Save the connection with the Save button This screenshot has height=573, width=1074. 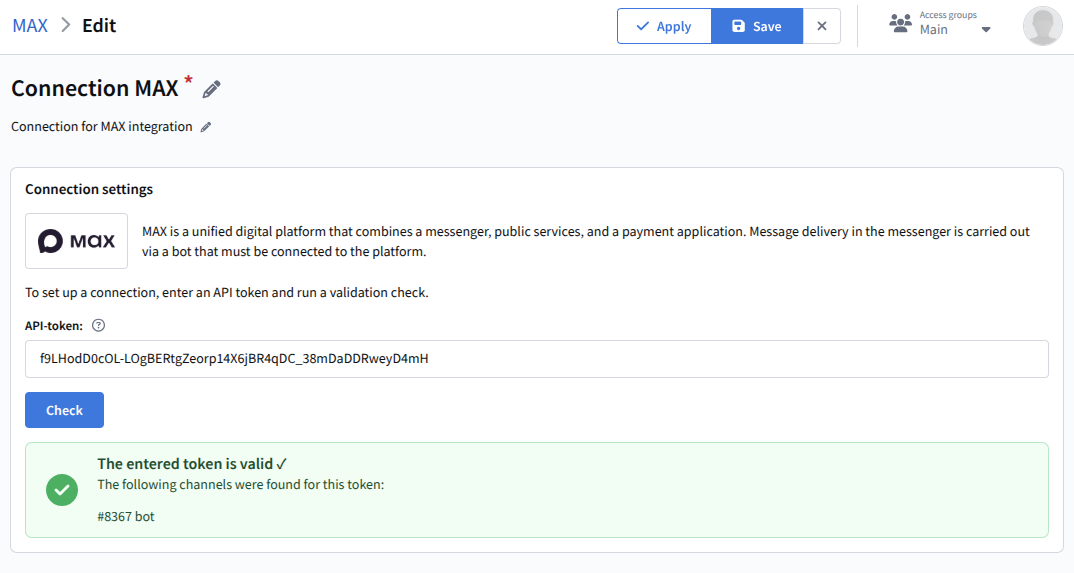coord(756,26)
